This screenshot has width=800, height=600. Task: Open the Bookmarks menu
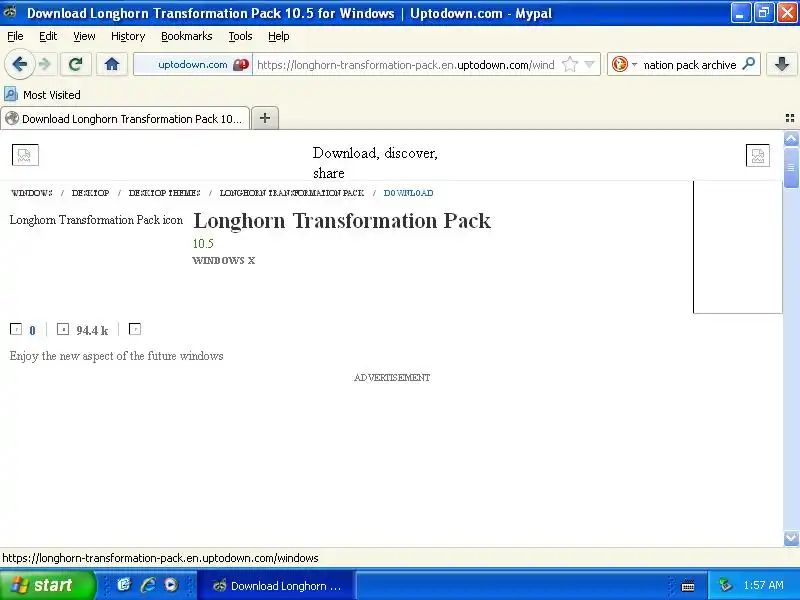[186, 36]
